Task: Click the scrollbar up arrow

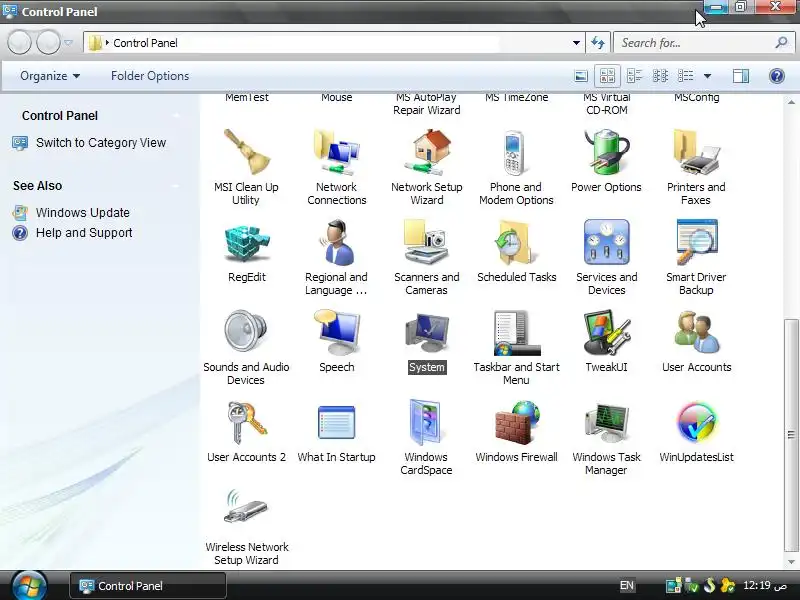Action: click(x=791, y=102)
